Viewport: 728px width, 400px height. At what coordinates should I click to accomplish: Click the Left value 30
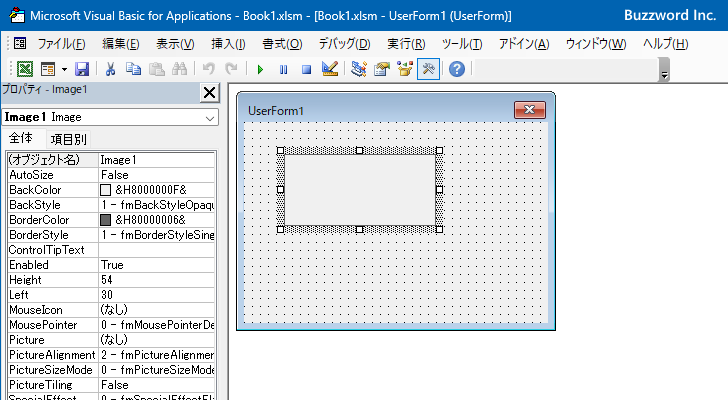coord(156,295)
